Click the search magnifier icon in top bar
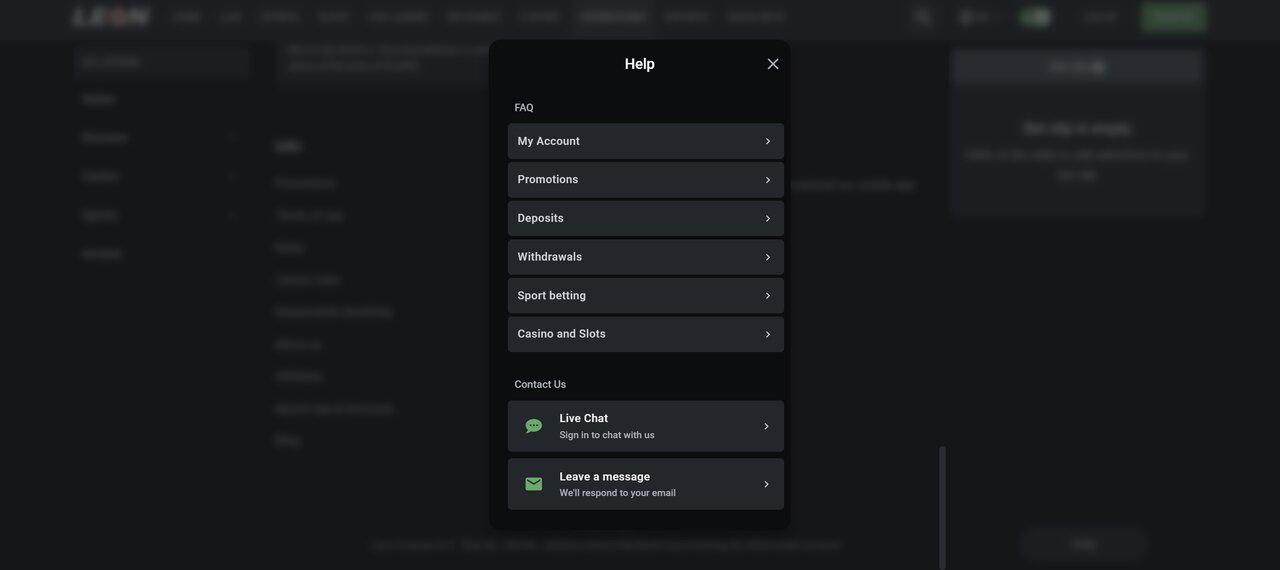1280x570 pixels. click(922, 17)
